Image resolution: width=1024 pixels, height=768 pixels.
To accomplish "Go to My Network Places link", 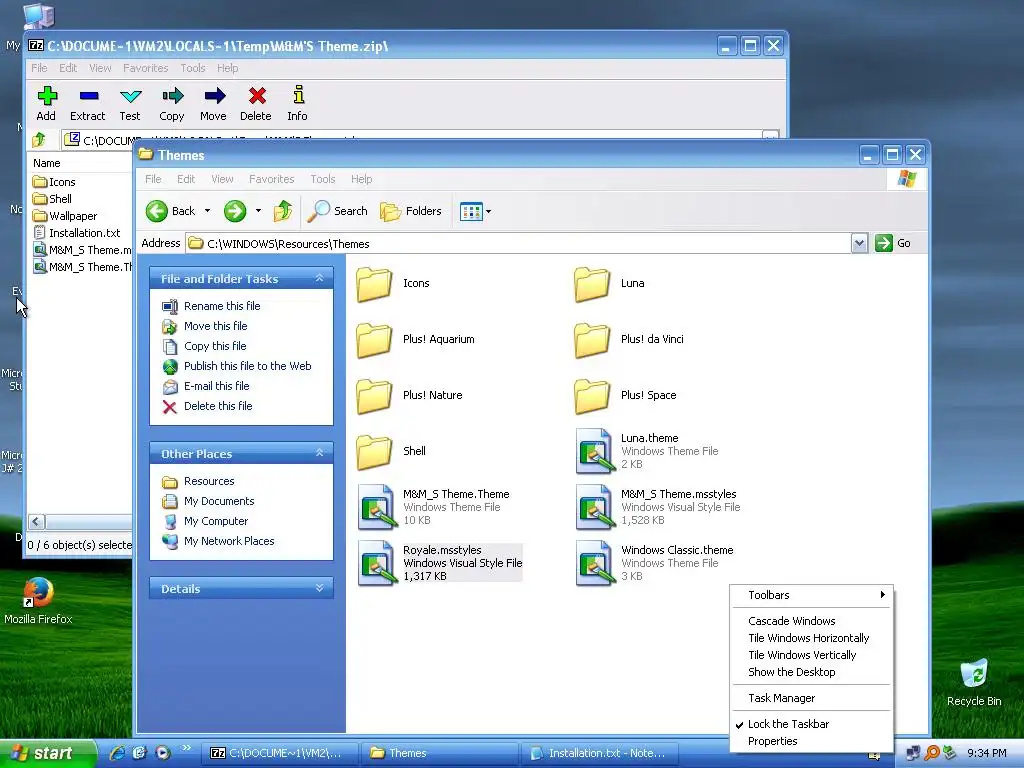I will [x=229, y=541].
